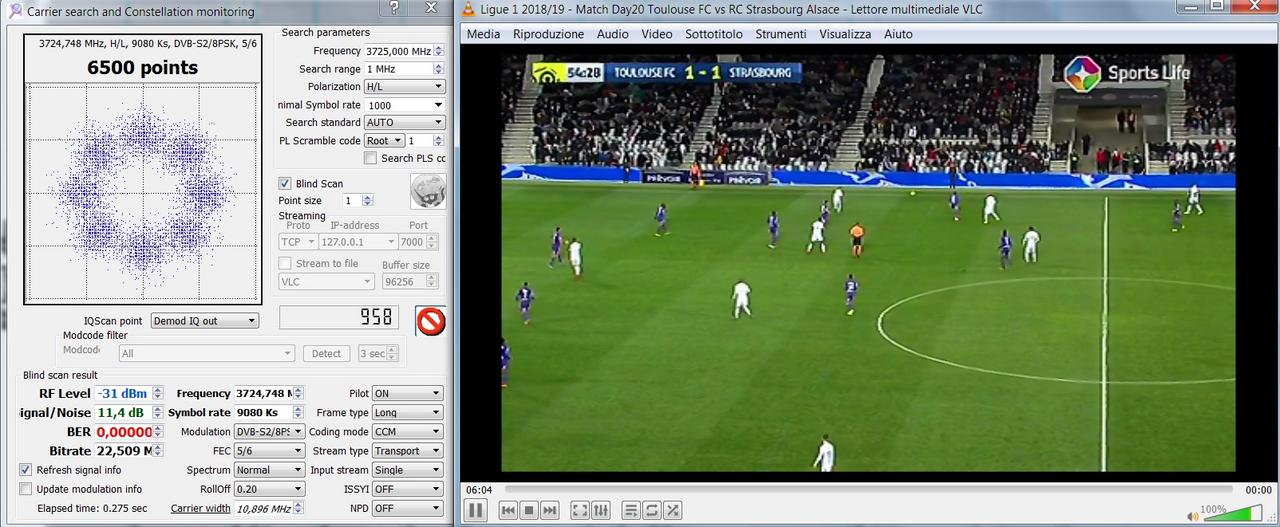Enable Search PLS code checkbox

tap(371, 158)
